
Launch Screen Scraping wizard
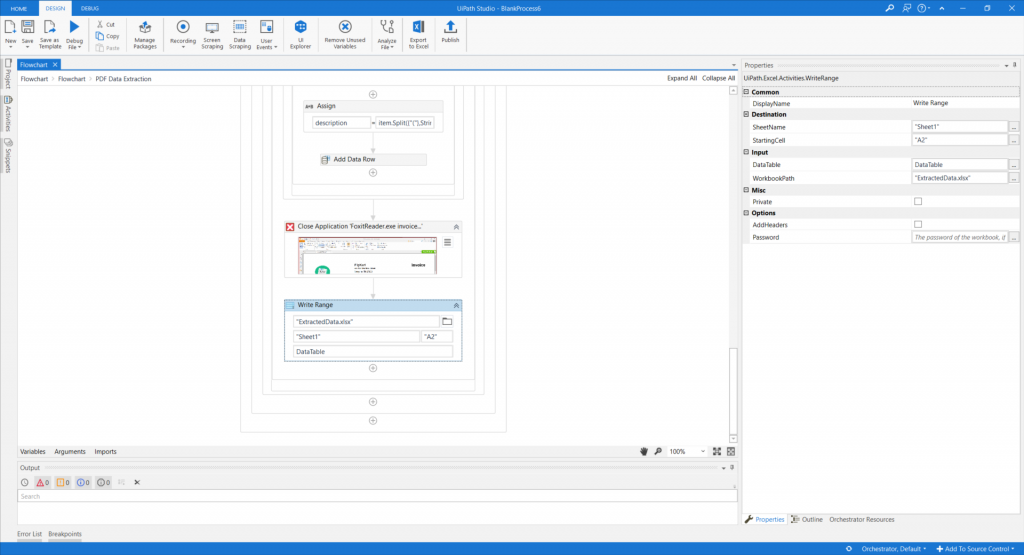click(212, 35)
